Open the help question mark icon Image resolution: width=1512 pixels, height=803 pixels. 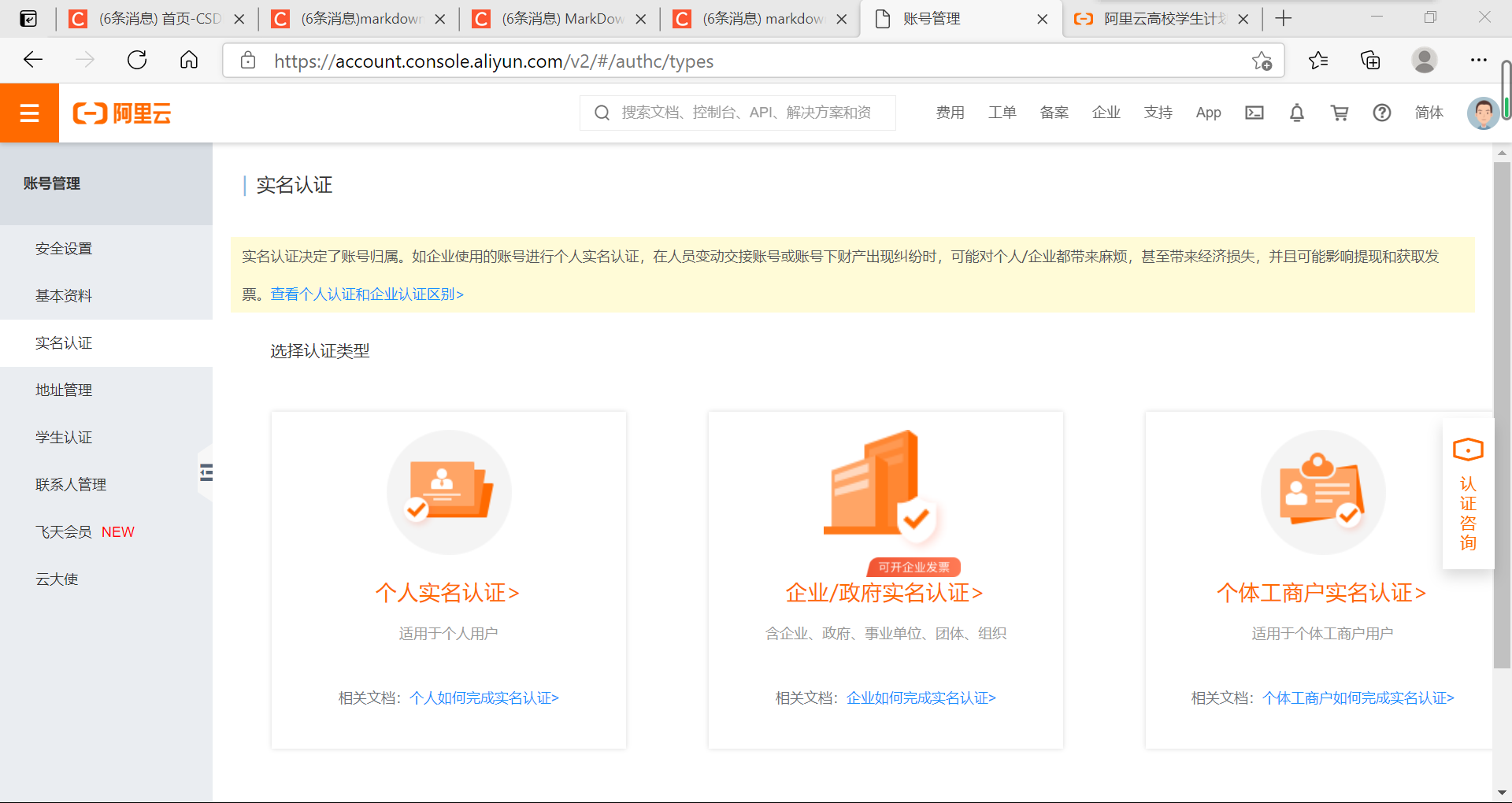pos(1382,113)
